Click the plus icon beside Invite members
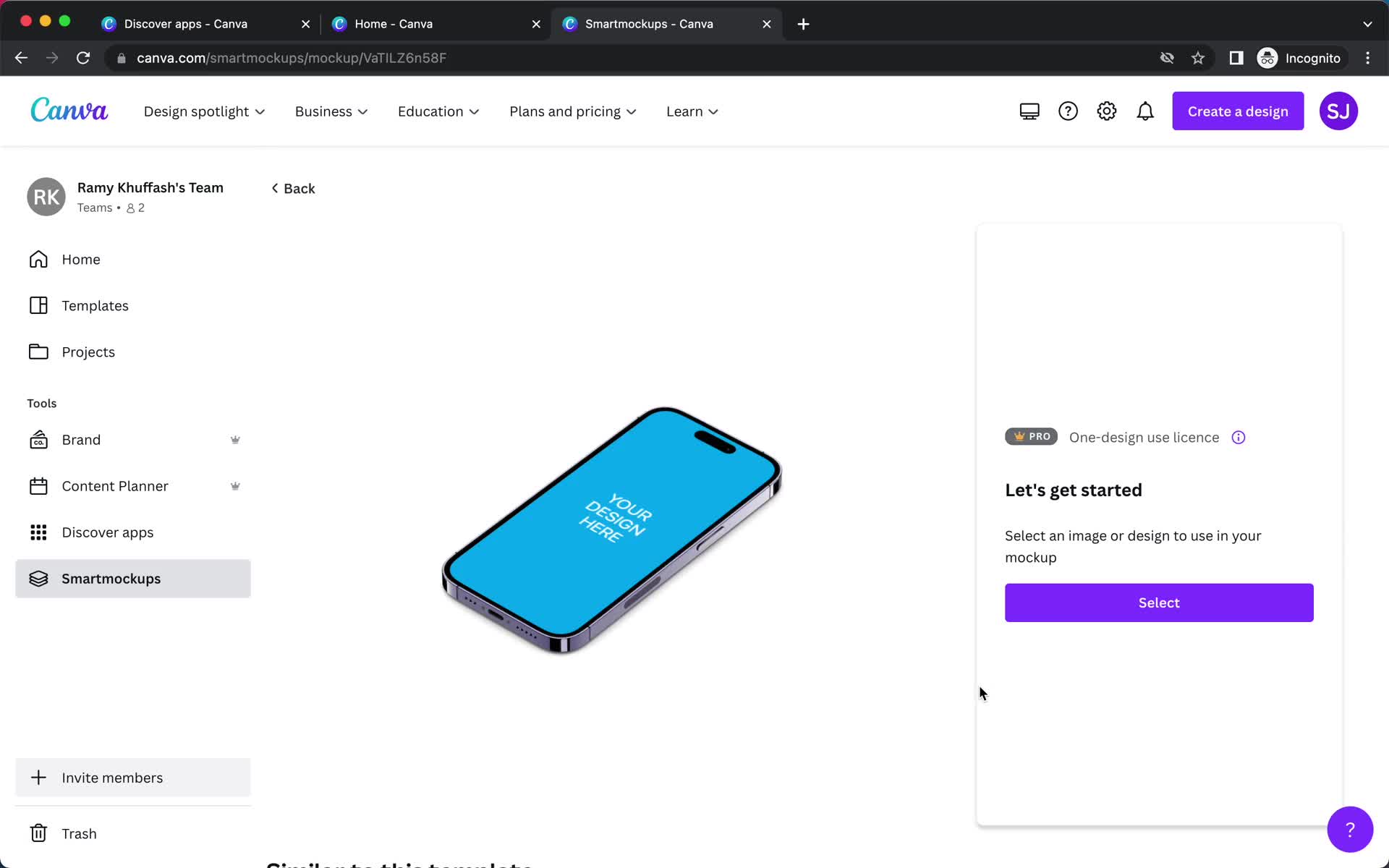This screenshot has height=868, width=1389. (38, 778)
